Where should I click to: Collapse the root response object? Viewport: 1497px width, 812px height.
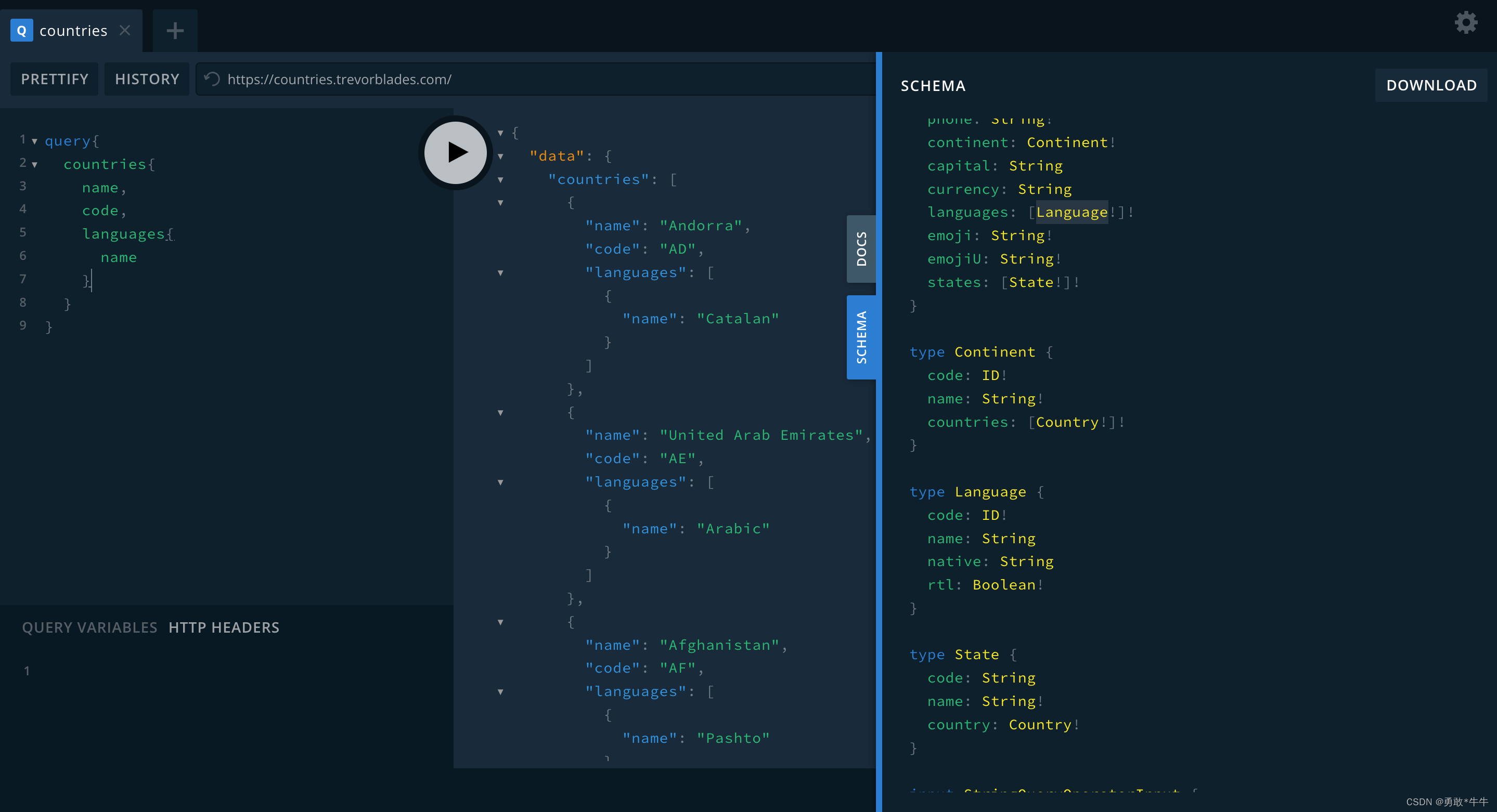tap(500, 133)
